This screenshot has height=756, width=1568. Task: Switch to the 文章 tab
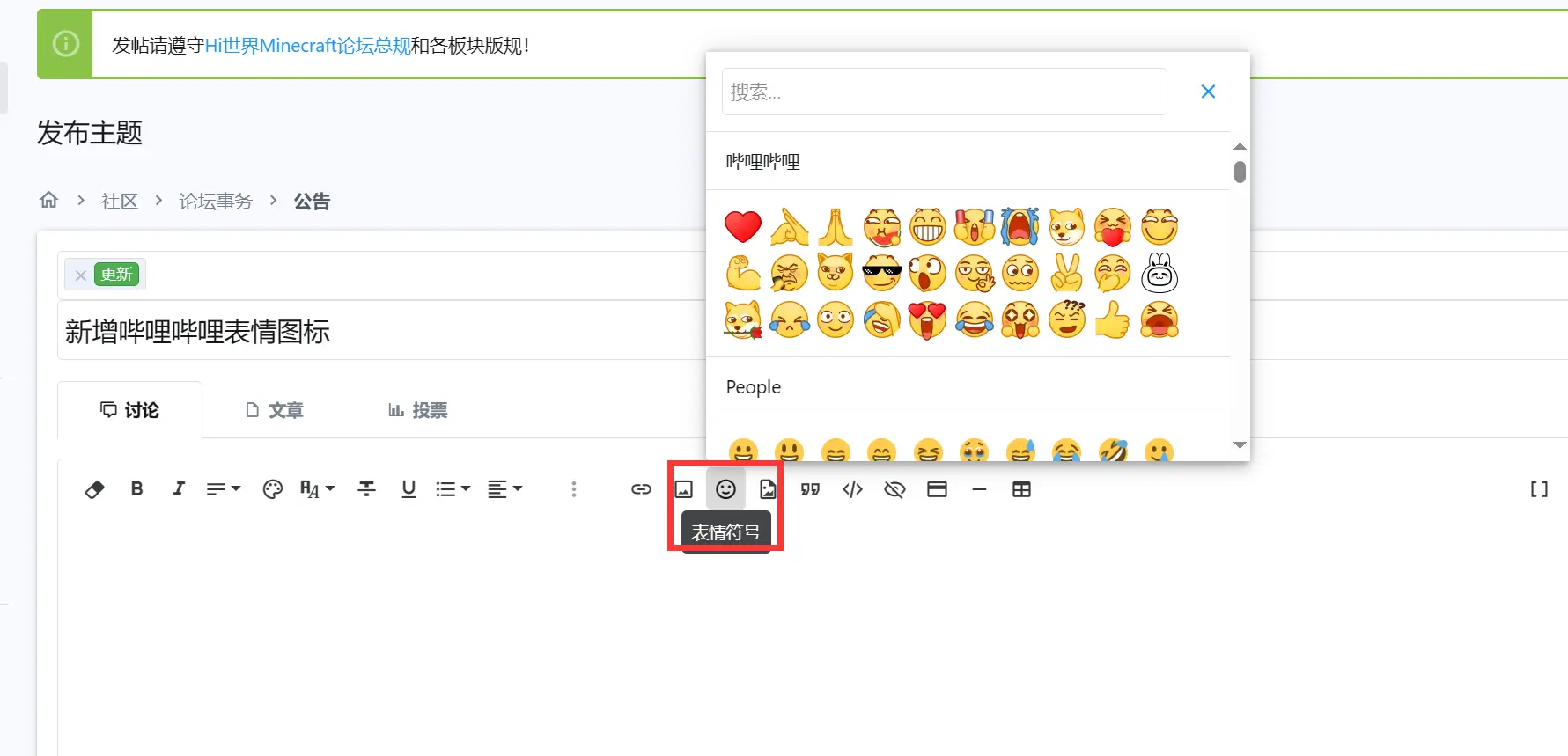pos(275,410)
